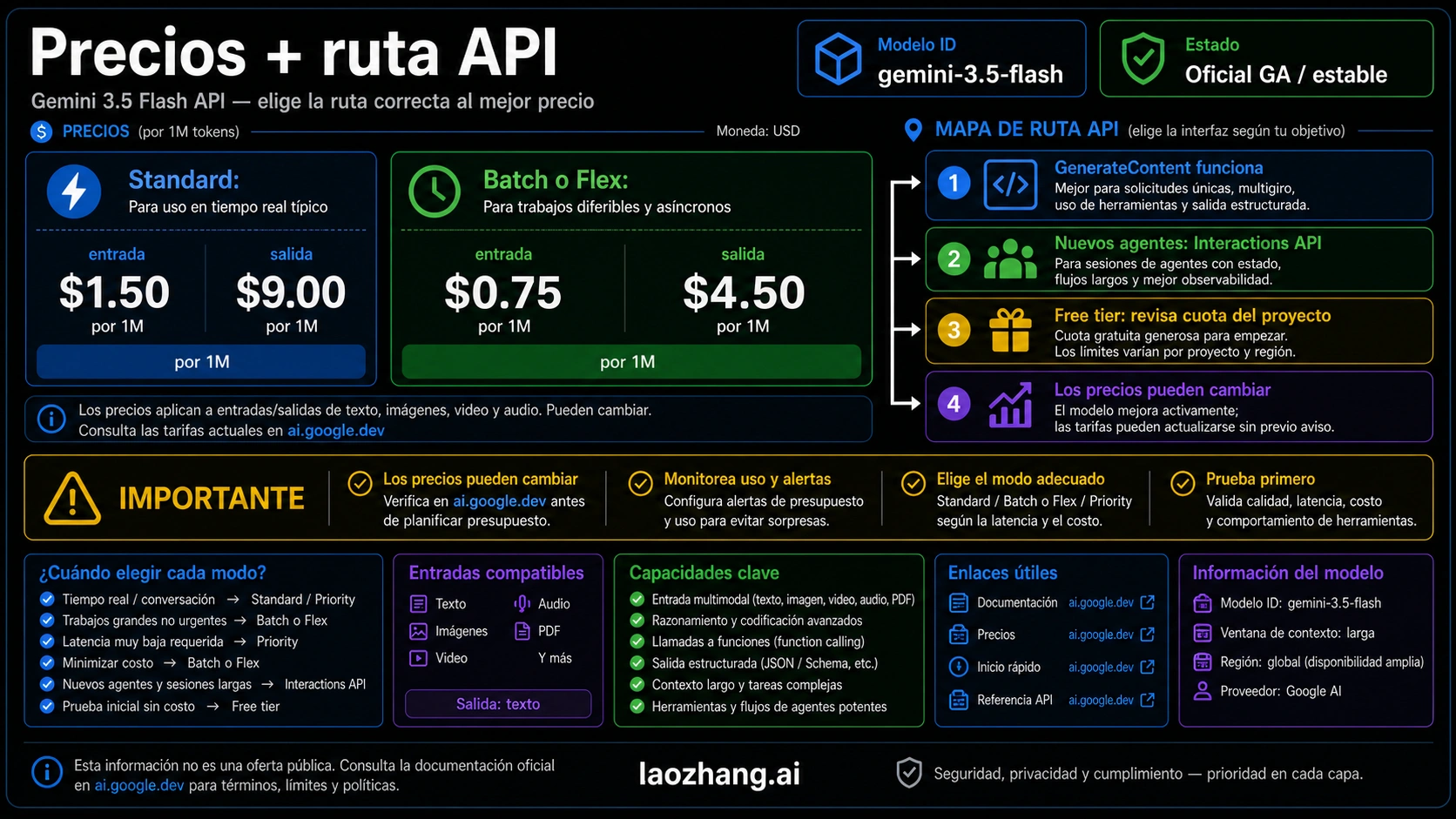Click the Proveedor person icon

click(1203, 691)
